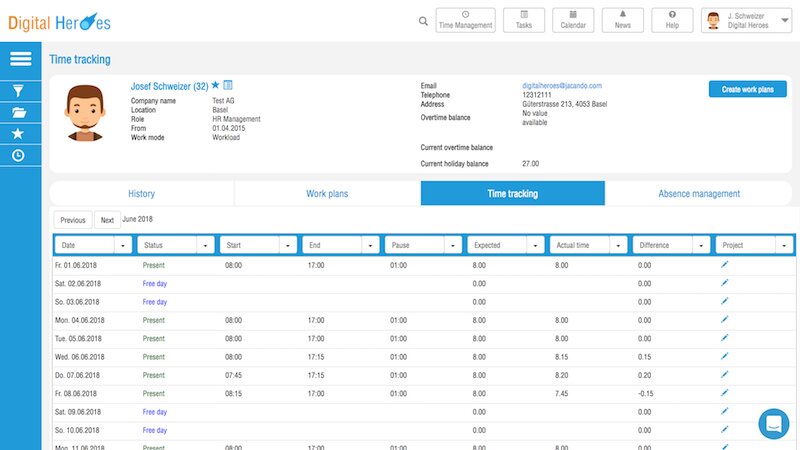Open Calendar from top navigation
This screenshot has height=450, width=800.
tap(572, 21)
